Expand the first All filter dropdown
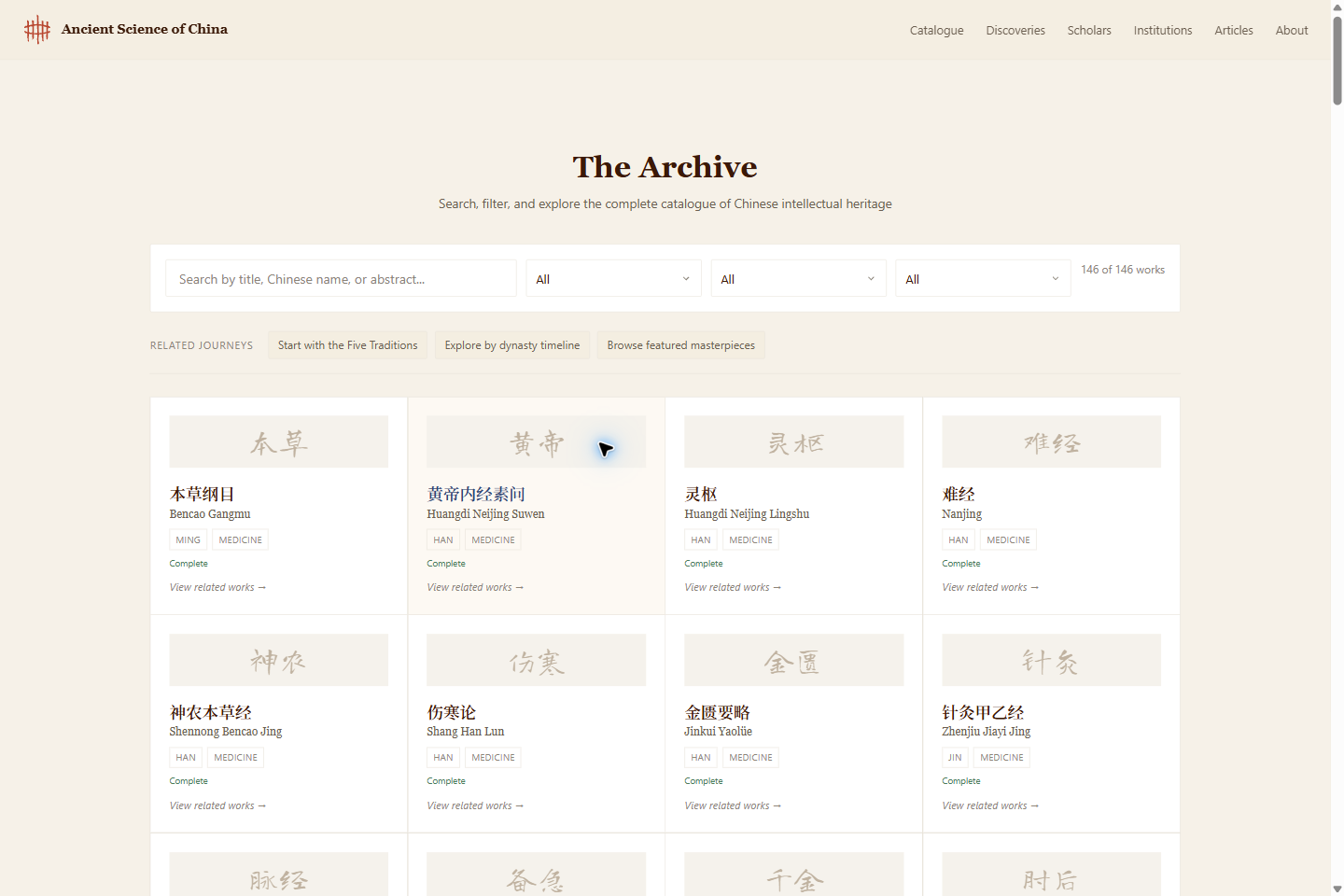The width and height of the screenshot is (1344, 896). 613,278
